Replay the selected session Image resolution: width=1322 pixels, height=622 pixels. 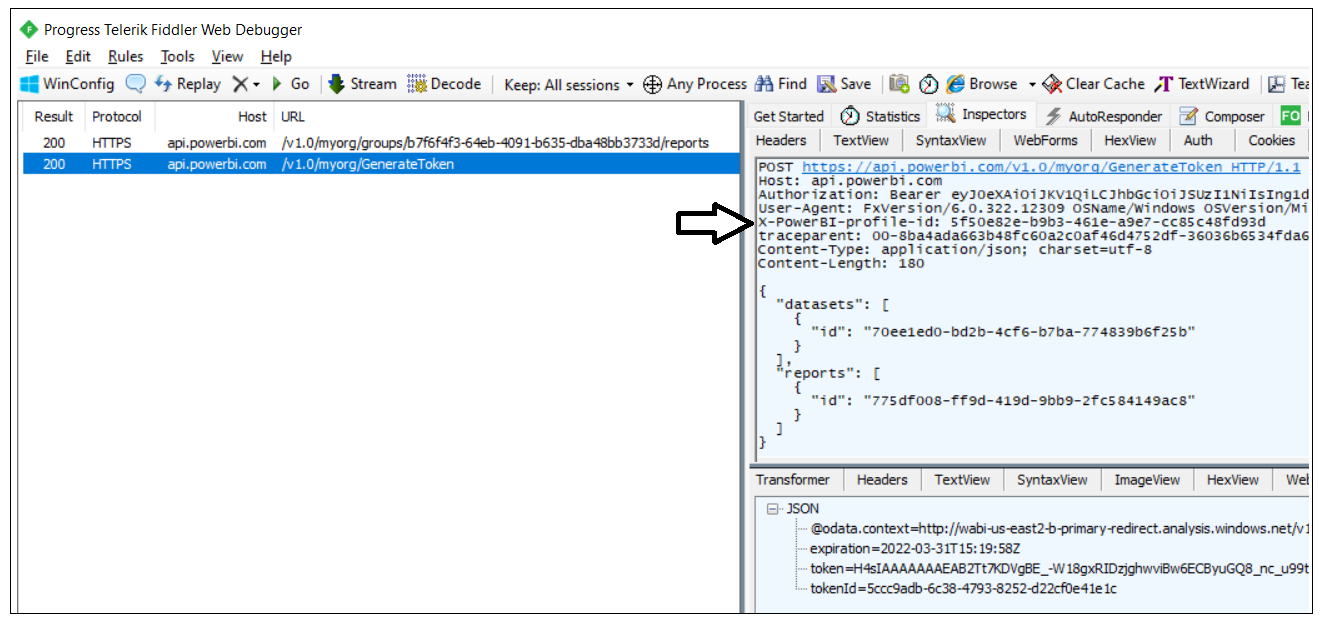tap(188, 84)
